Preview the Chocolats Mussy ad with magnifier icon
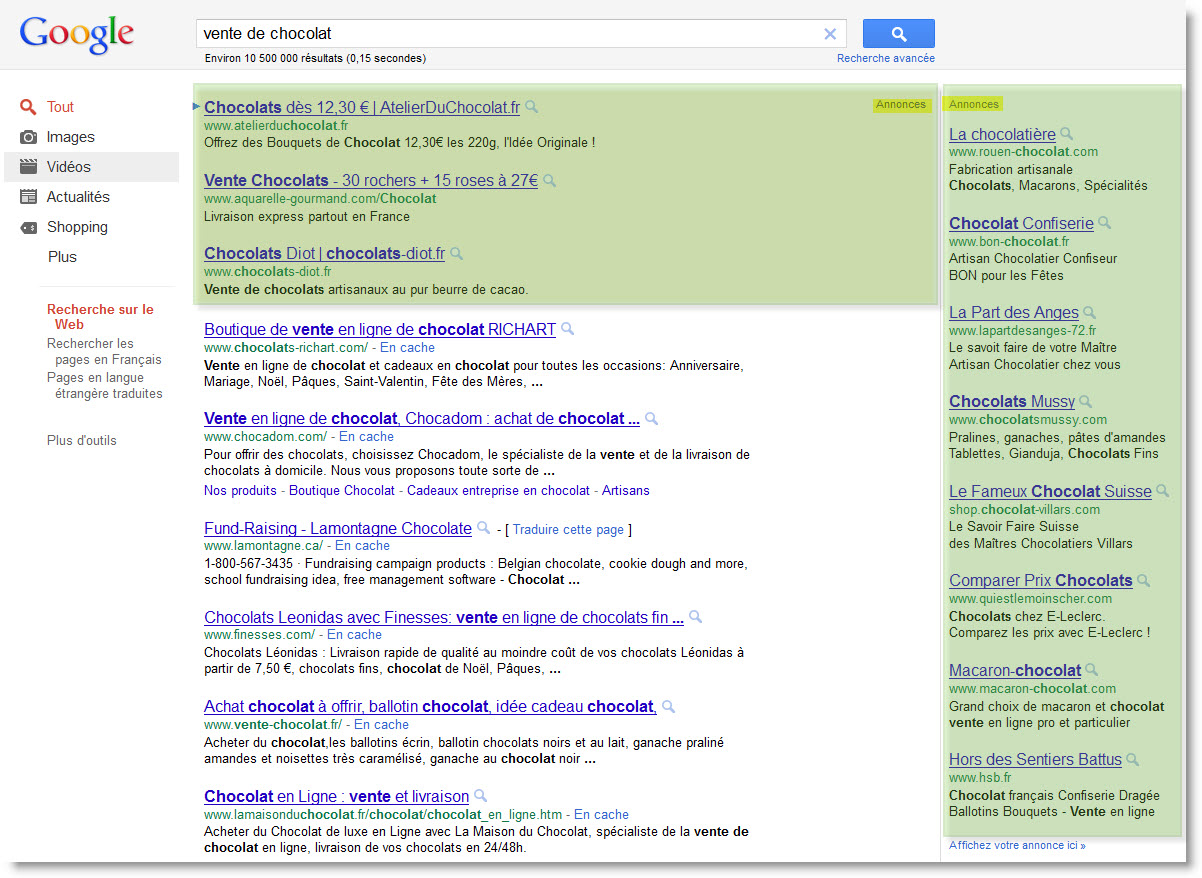1202x878 pixels. coord(1086,402)
